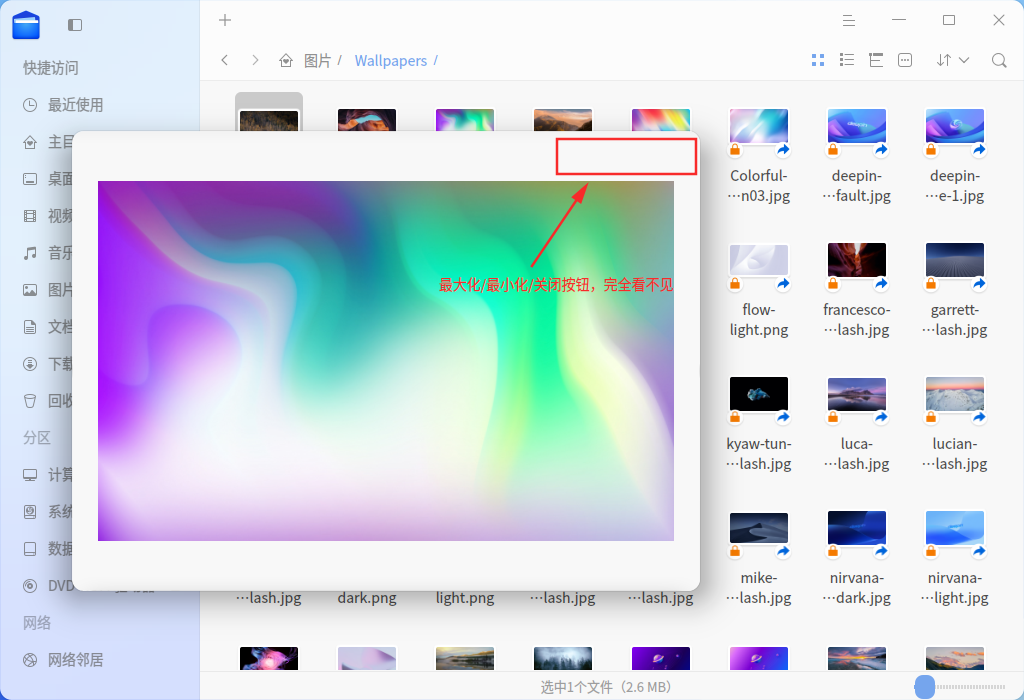This screenshot has height=700, width=1024.
Task: Click the colorful aurora preview image
Action: click(386, 360)
